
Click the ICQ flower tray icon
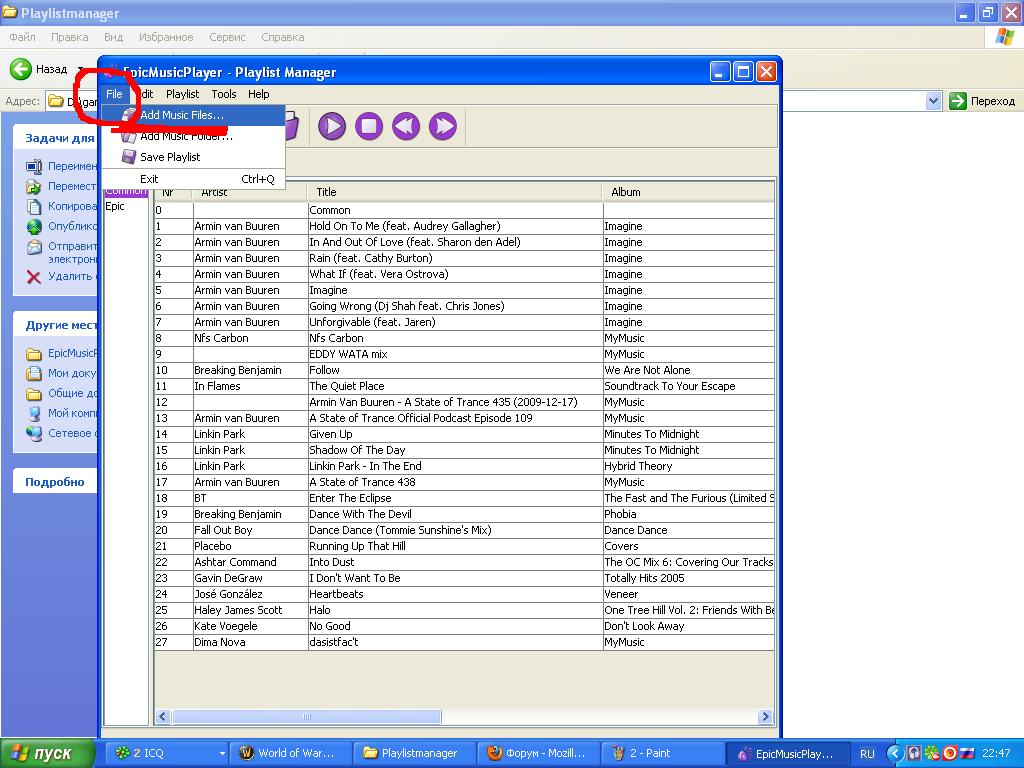click(931, 753)
